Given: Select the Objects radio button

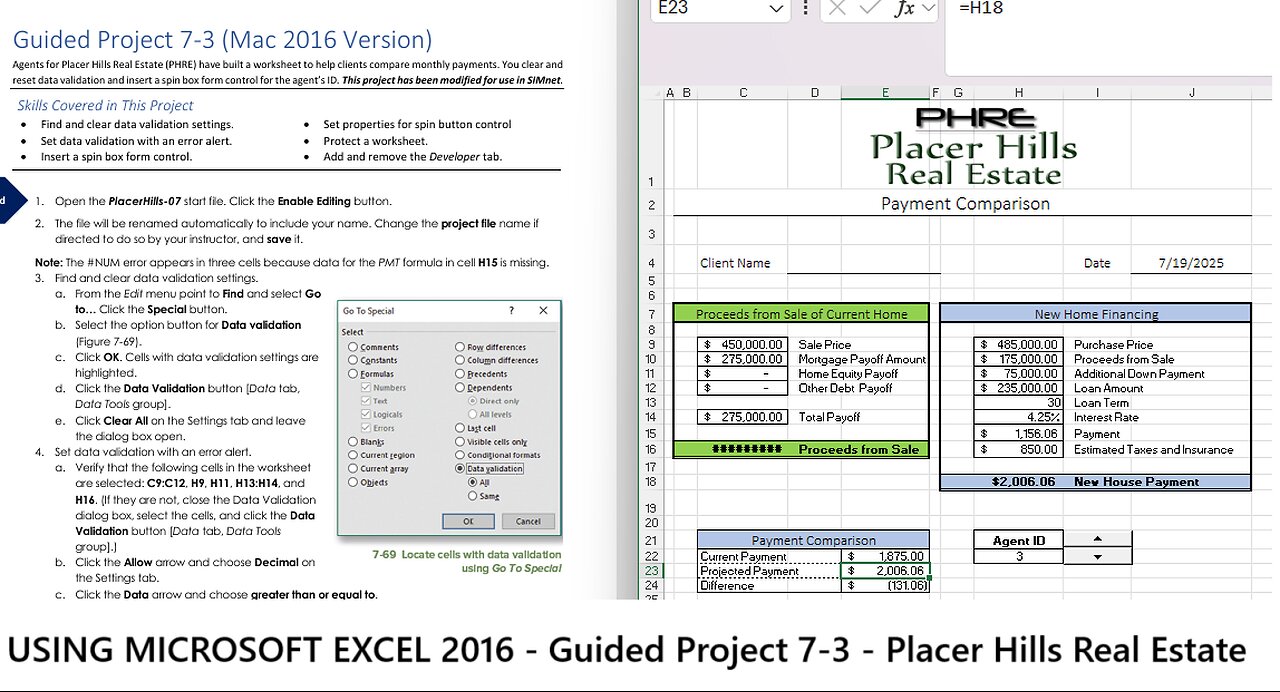Looking at the screenshot, I should (x=353, y=482).
